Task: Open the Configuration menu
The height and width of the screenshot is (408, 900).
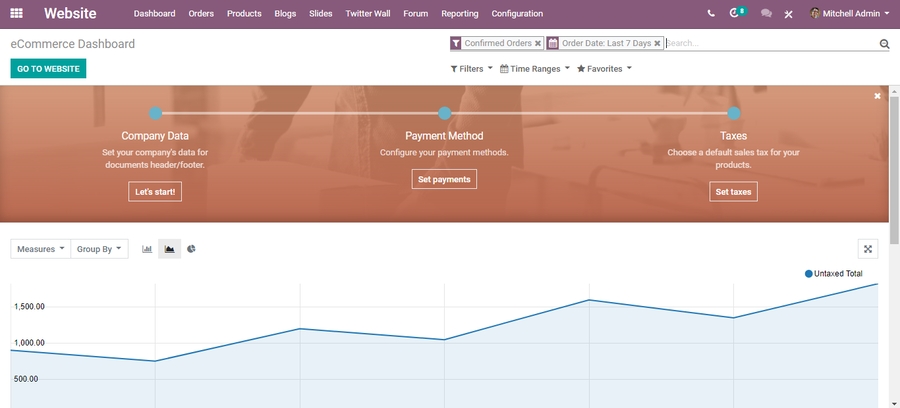Action: pyautogui.click(x=517, y=13)
